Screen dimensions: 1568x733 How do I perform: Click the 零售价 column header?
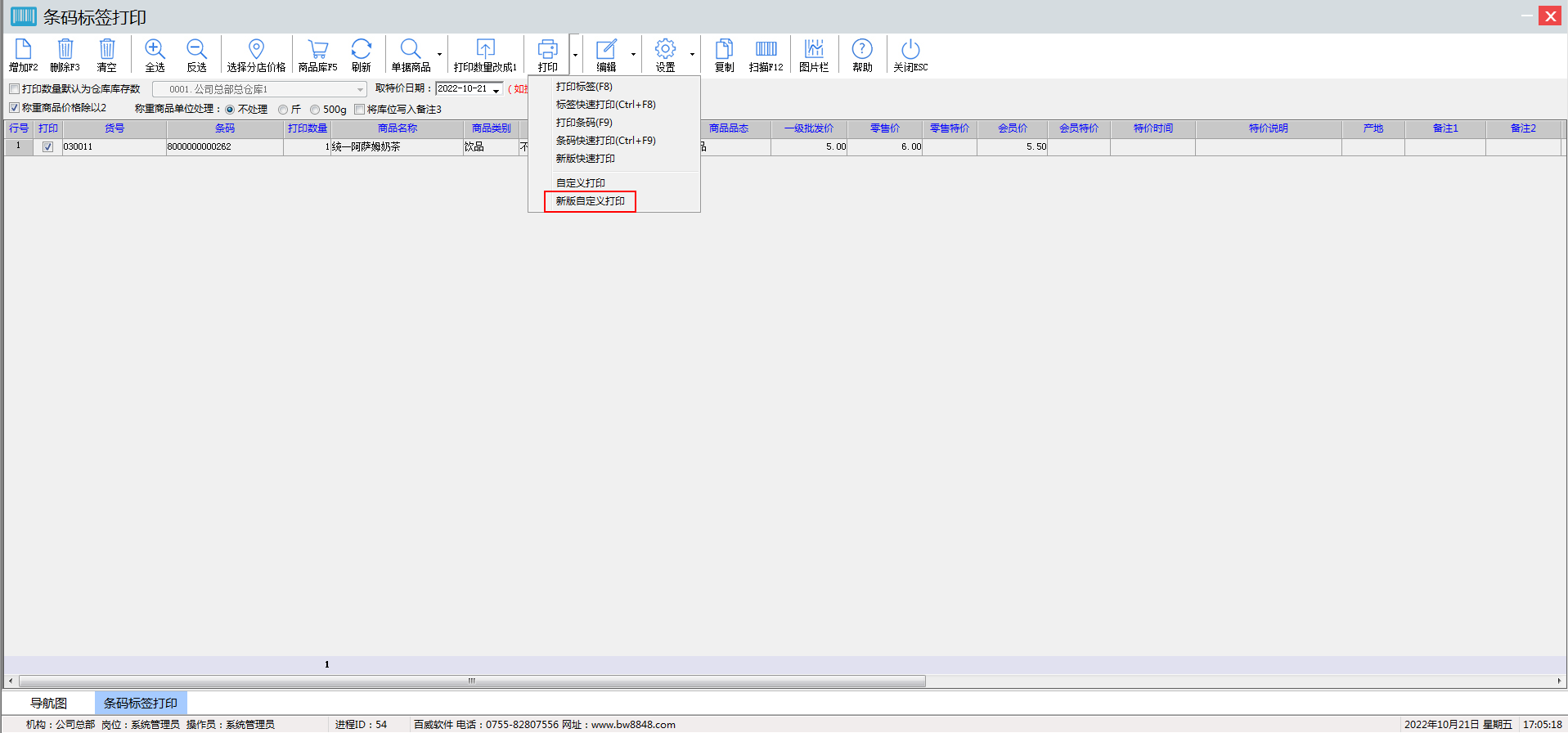point(884,128)
